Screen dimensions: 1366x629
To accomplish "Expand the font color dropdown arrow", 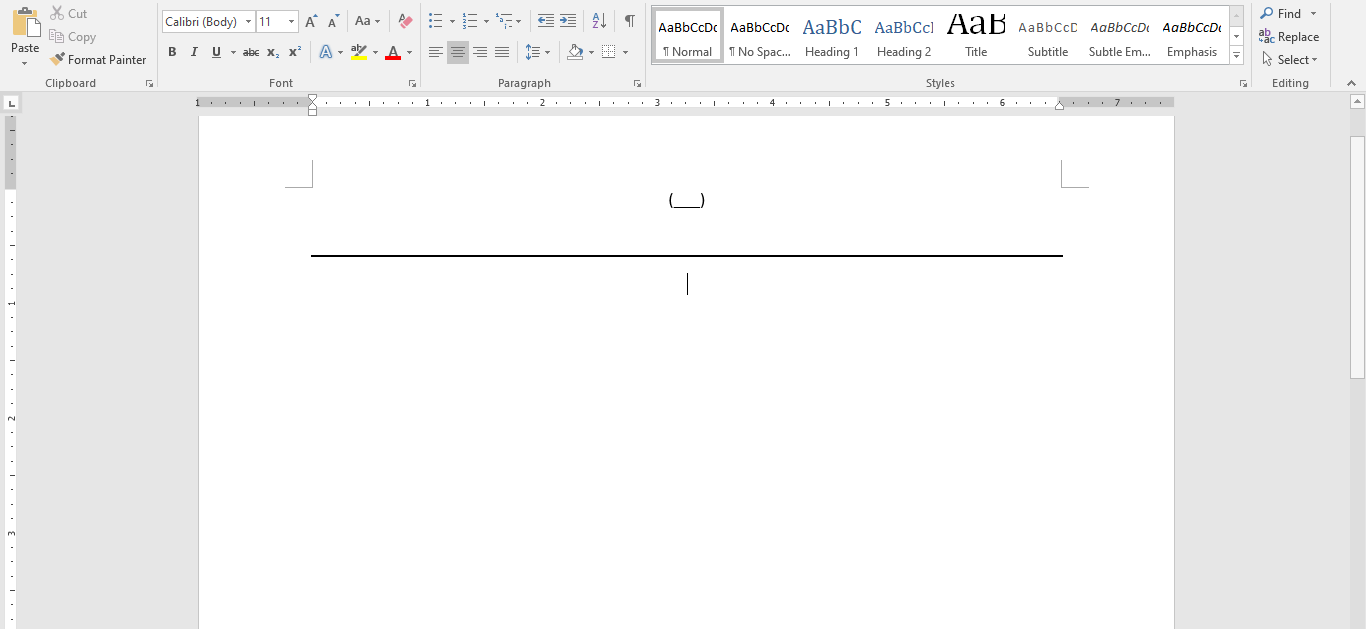I will (409, 52).
